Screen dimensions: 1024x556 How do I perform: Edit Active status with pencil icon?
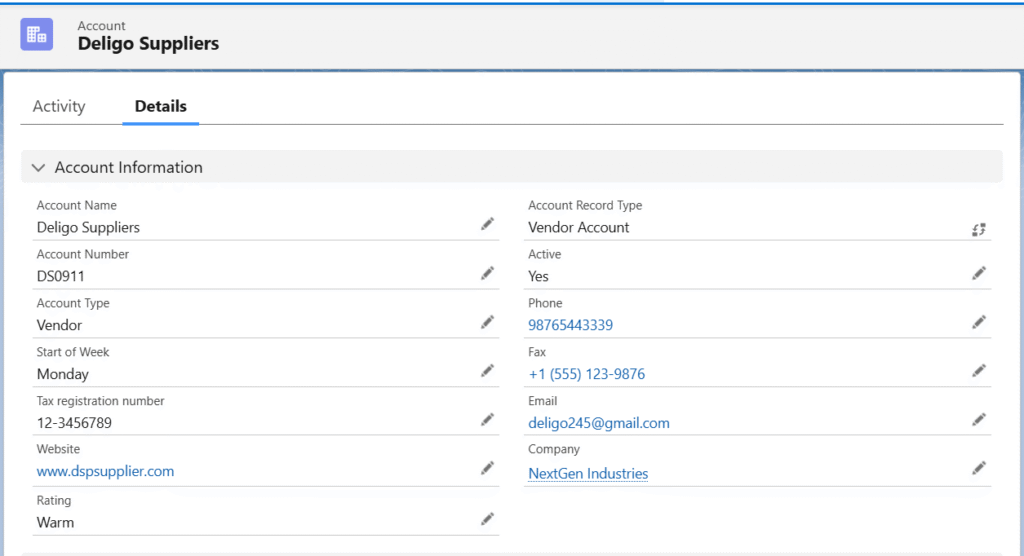[x=979, y=274]
